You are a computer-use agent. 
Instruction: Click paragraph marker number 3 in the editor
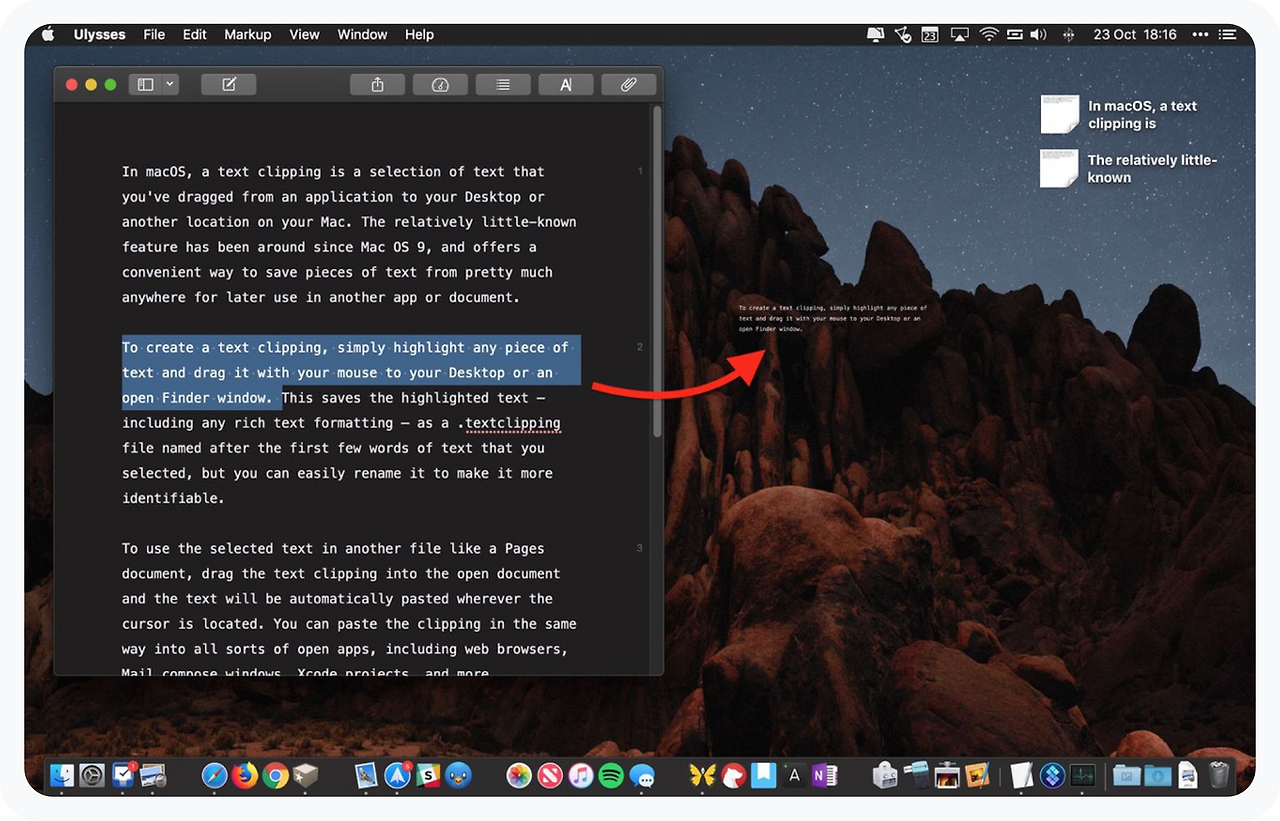640,548
